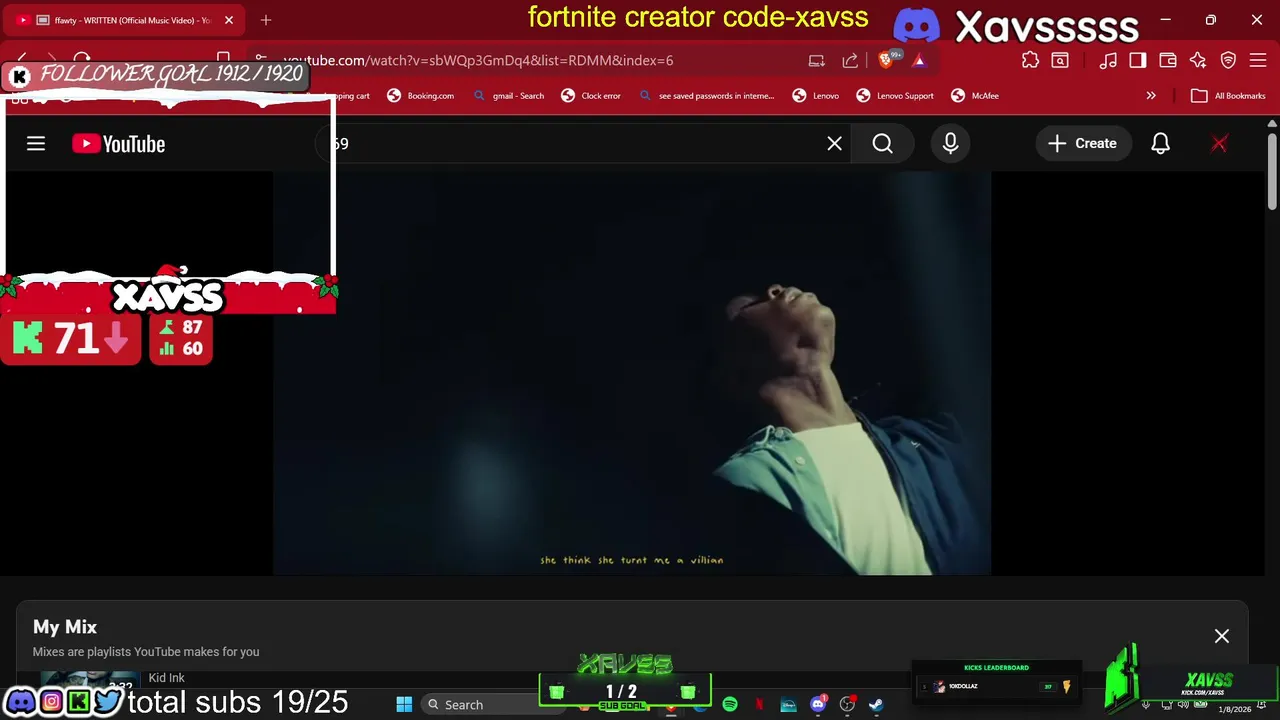Open the Lenovo Support bookmark
This screenshot has width=1280, height=720.
[895, 96]
